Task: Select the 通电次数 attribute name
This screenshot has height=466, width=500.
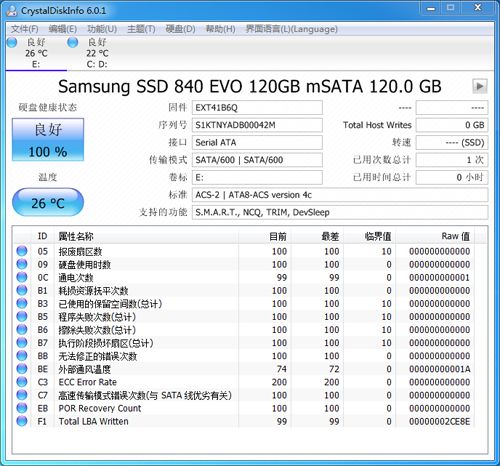Action: tap(76, 278)
